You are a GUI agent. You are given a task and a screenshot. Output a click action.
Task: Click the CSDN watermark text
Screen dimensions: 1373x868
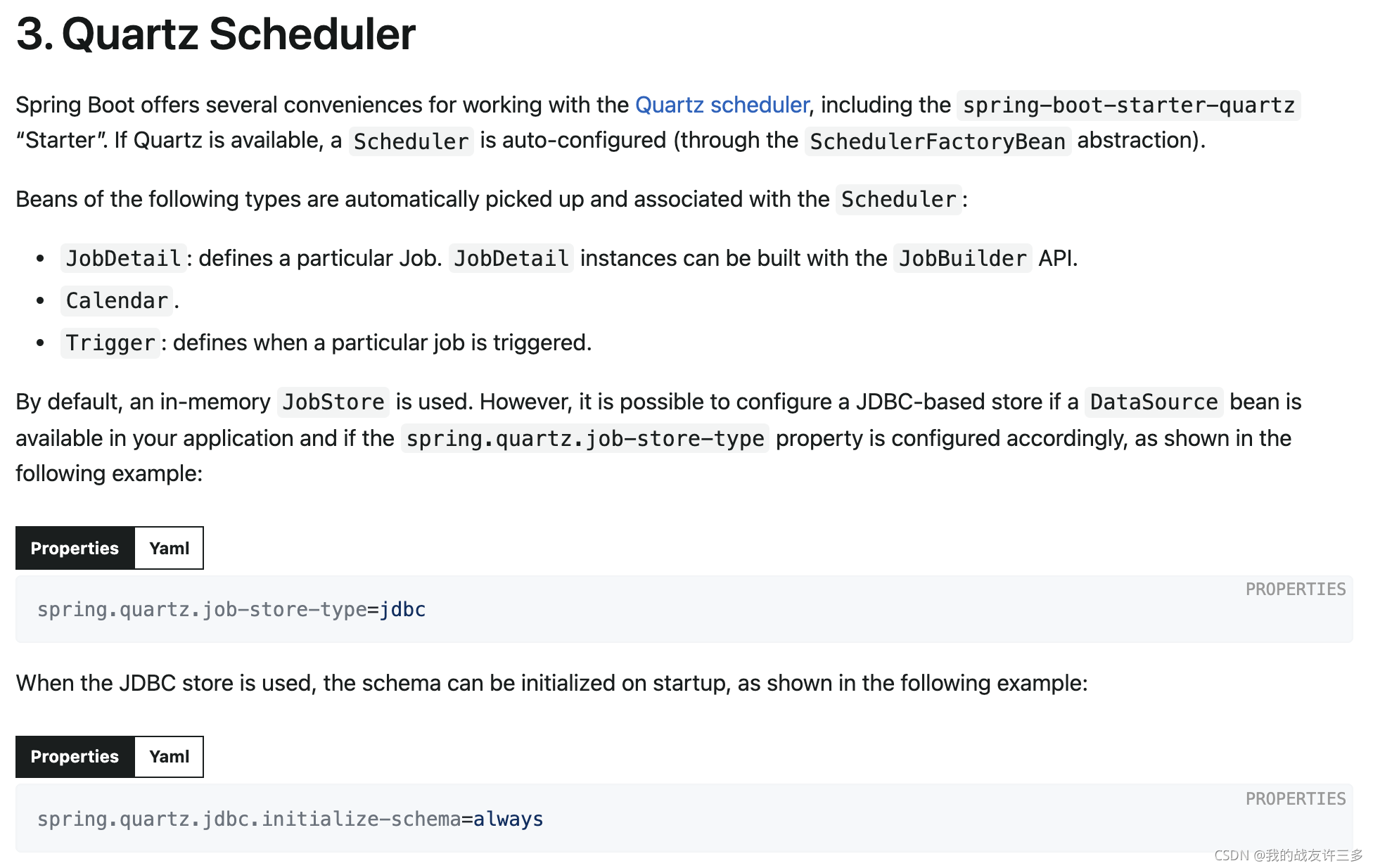click(1288, 855)
